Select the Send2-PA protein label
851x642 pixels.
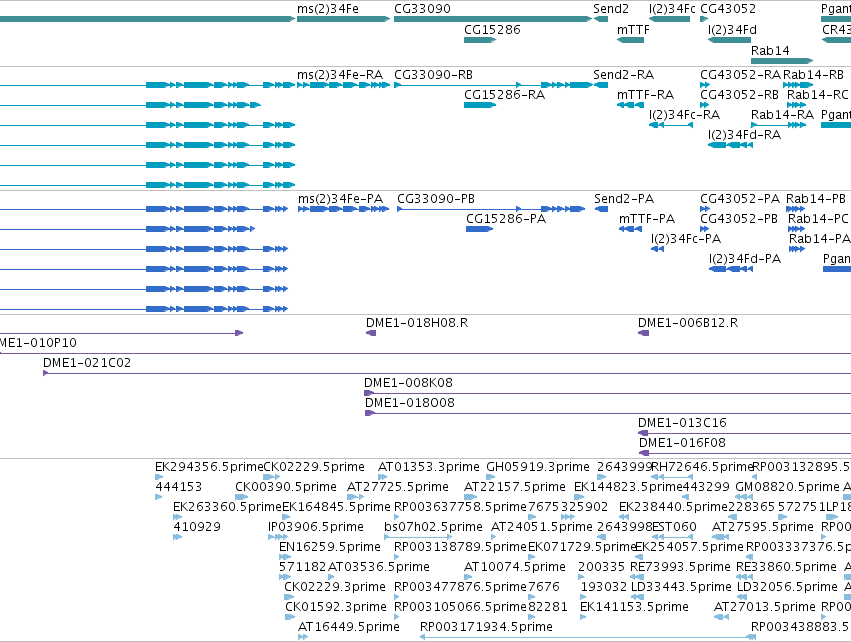point(624,199)
